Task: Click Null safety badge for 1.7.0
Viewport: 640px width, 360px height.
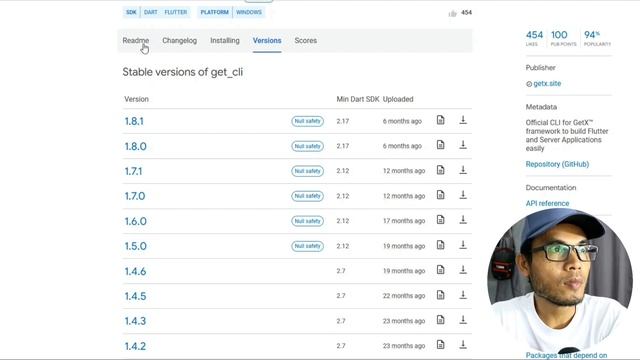Action: tap(307, 196)
